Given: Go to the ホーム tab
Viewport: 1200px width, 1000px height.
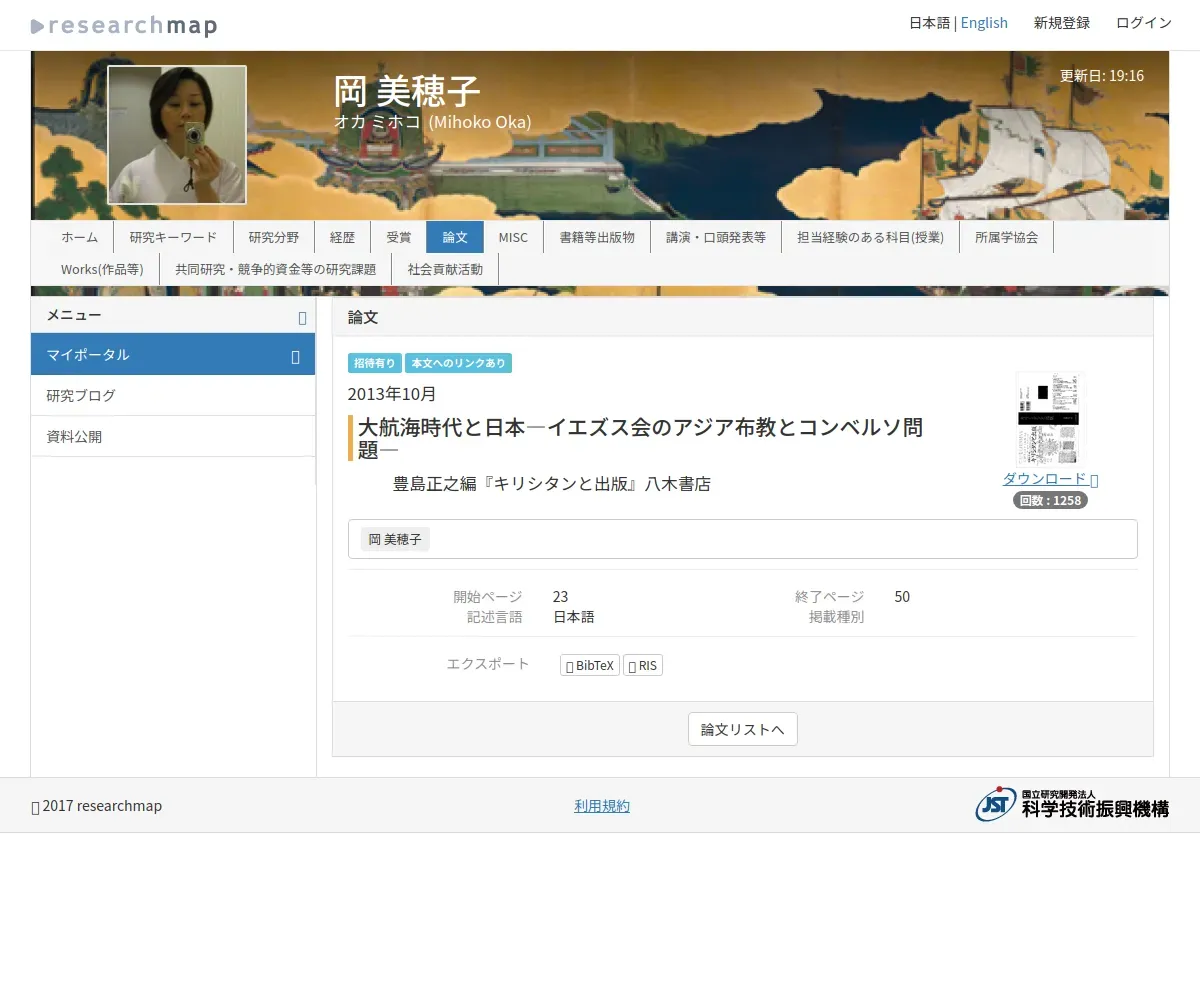Looking at the screenshot, I should tap(80, 237).
